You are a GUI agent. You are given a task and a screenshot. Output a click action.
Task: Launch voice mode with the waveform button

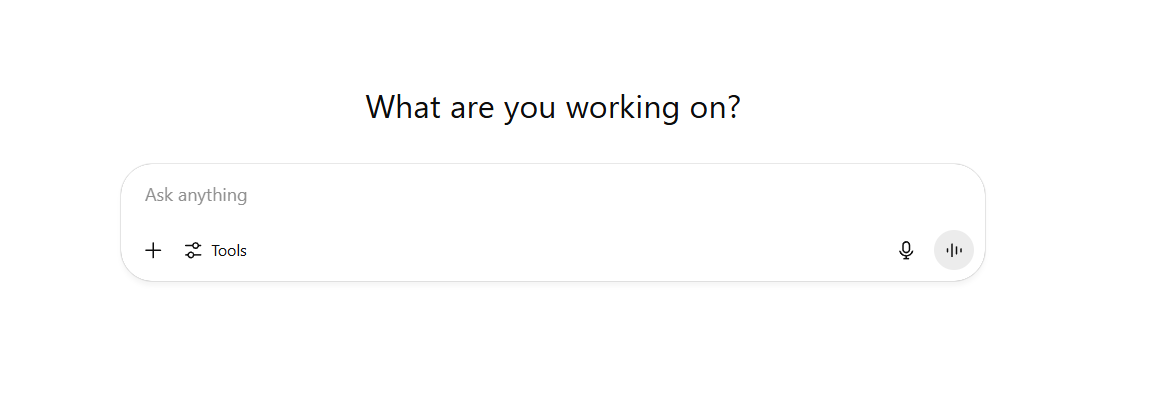[x=954, y=250]
